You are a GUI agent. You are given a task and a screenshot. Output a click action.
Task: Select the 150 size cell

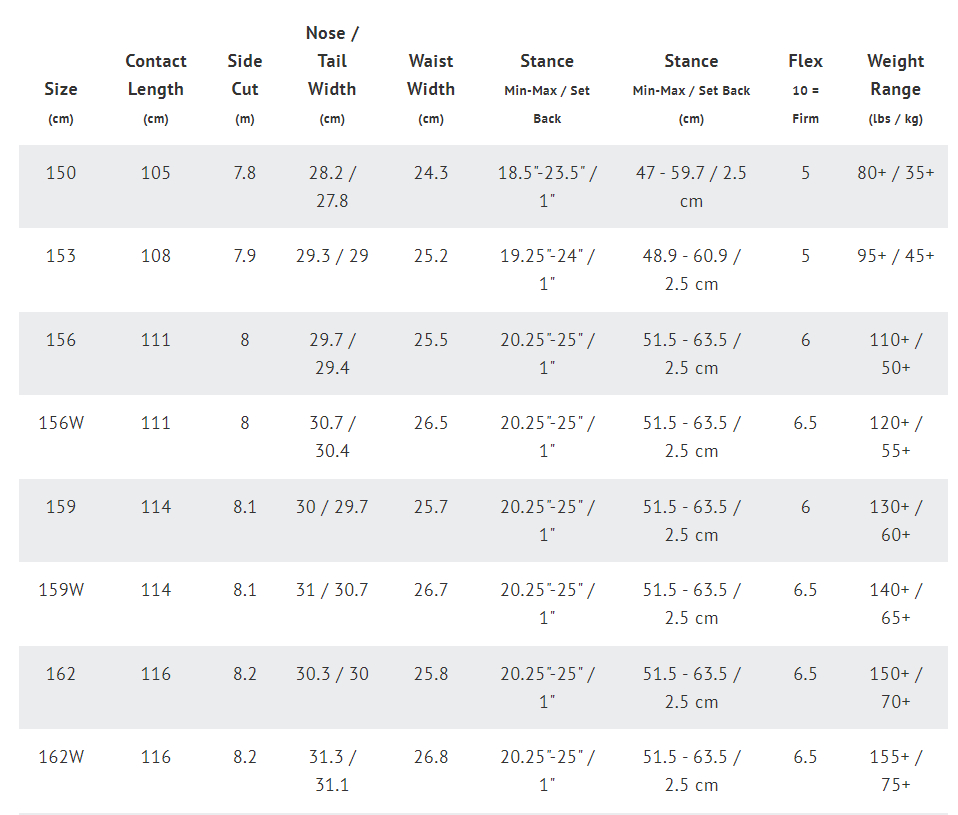[60, 173]
